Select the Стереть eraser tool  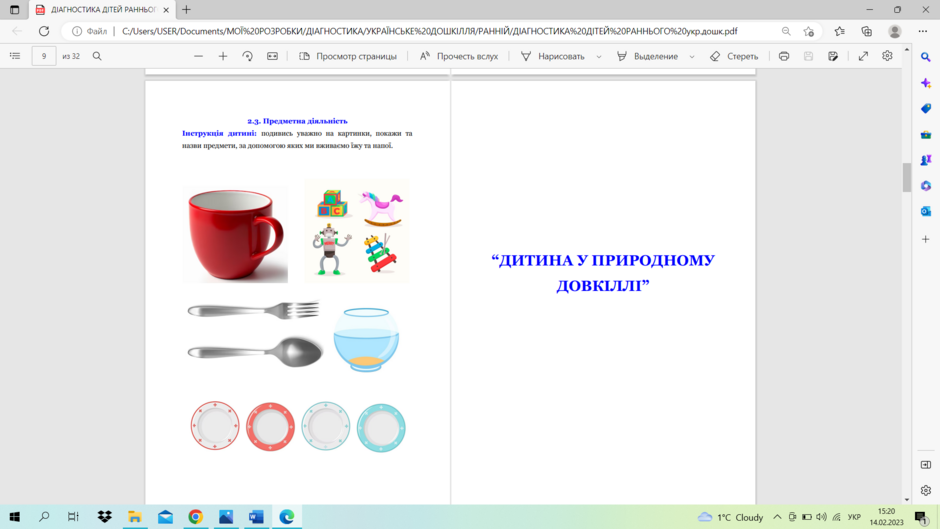point(734,56)
